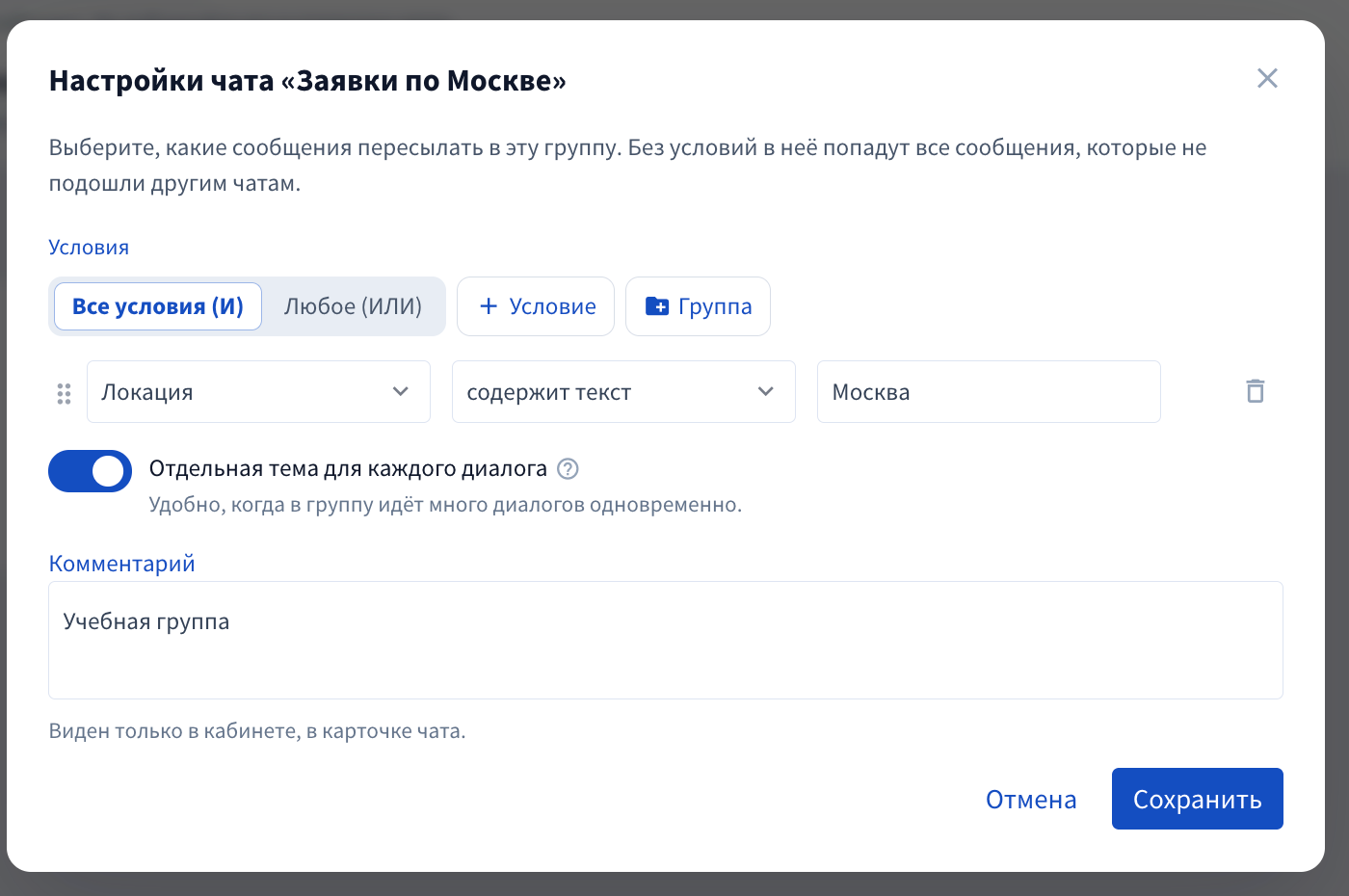The width and height of the screenshot is (1349, 896).
Task: Click the help icon next to Отдельная тема
Action: [x=569, y=469]
